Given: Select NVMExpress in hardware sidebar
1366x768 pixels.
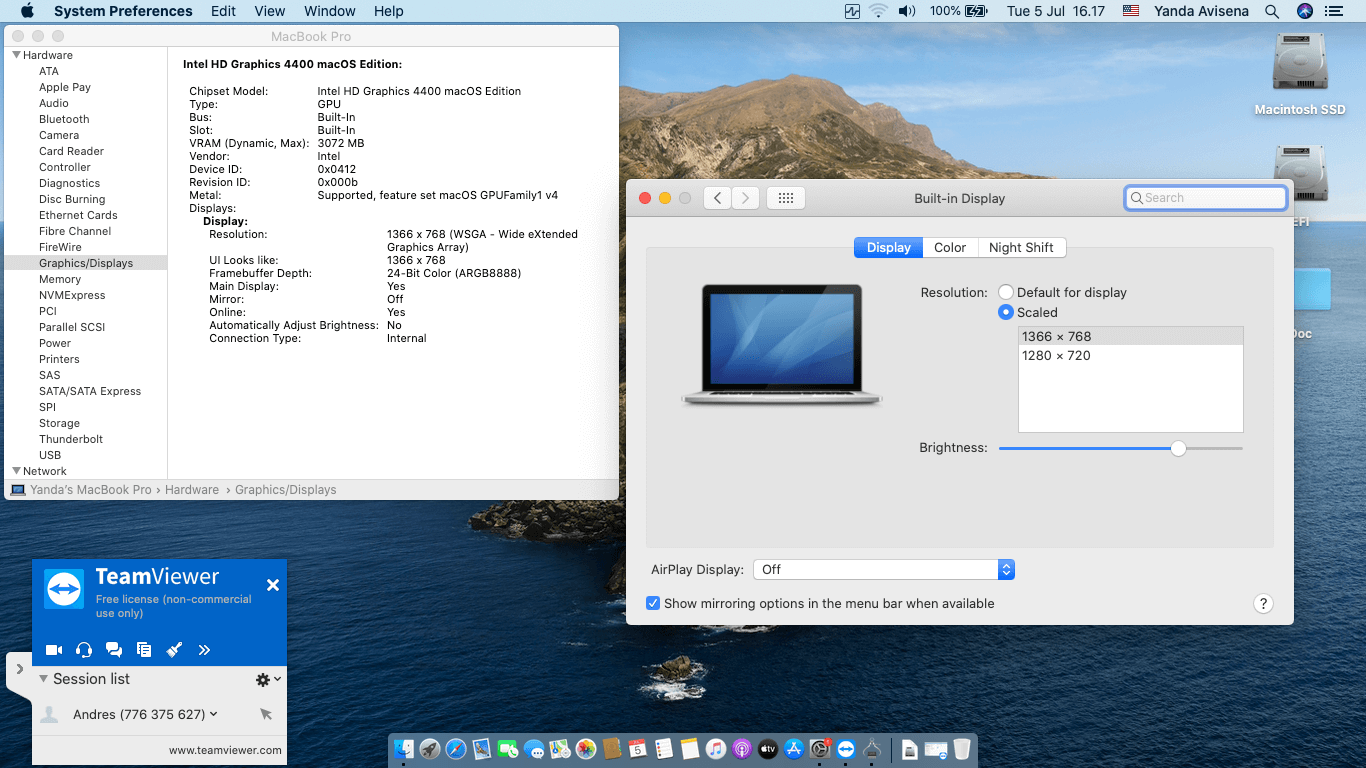Looking at the screenshot, I should point(72,295).
